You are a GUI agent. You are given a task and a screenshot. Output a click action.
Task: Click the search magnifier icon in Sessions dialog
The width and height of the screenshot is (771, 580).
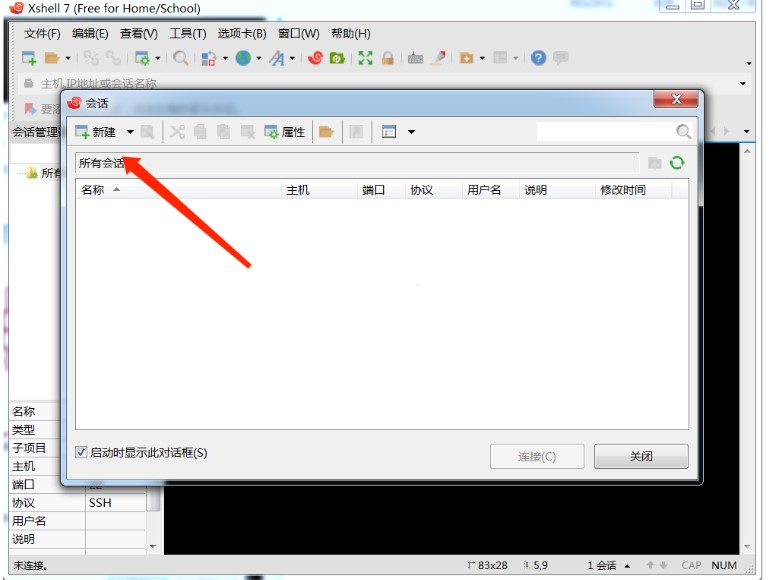tap(683, 131)
